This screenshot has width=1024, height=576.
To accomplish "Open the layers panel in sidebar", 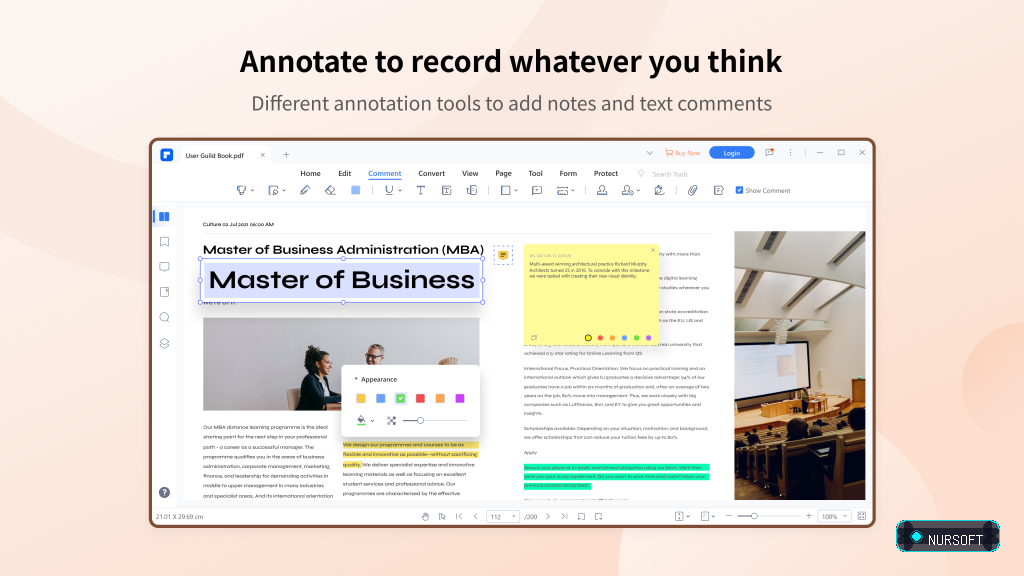I will pyautogui.click(x=165, y=344).
